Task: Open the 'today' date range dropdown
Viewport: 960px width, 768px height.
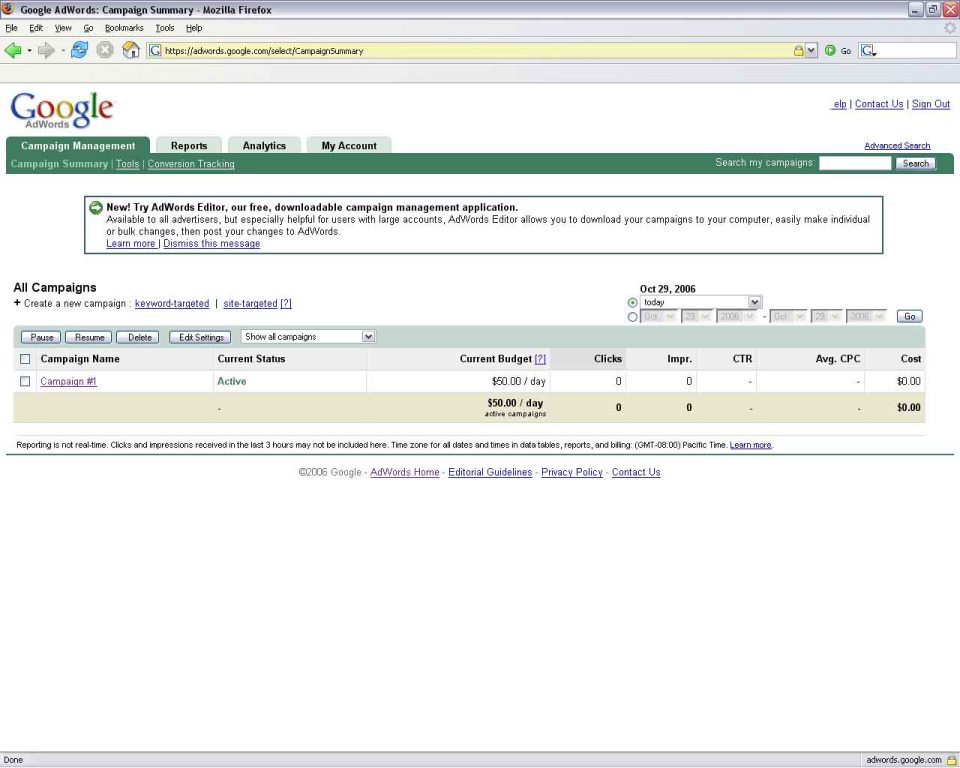Action: tap(700, 302)
